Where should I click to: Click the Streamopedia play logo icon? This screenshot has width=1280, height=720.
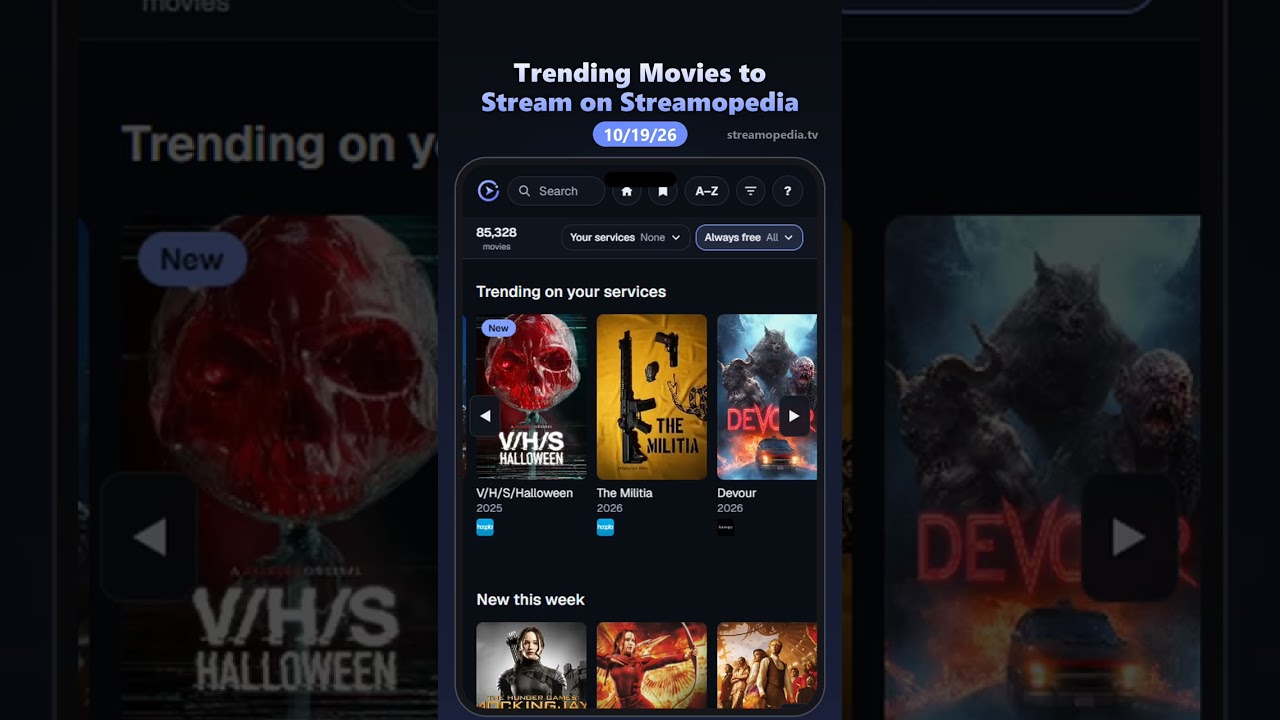(x=488, y=191)
